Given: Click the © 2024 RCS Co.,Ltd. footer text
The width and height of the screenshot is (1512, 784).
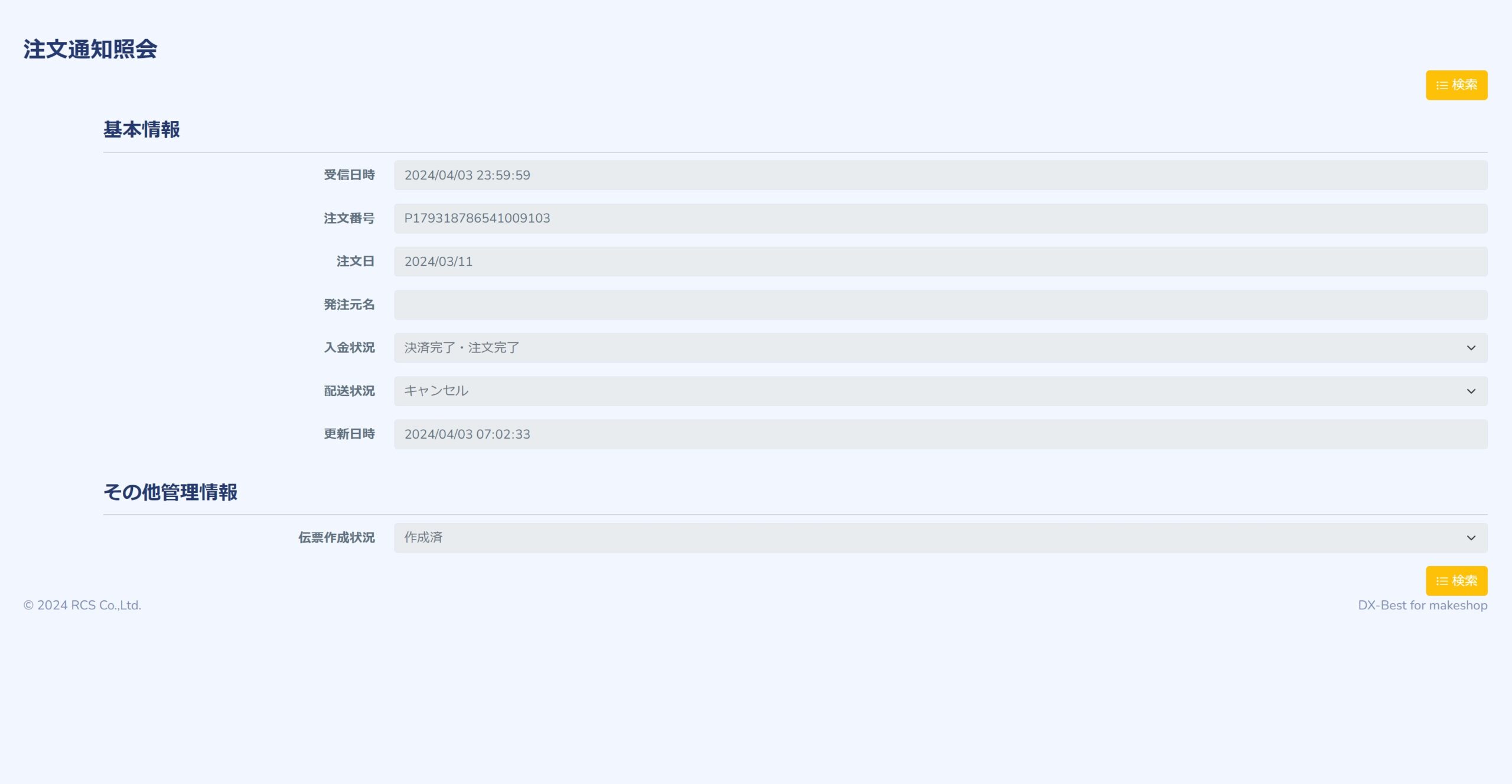Looking at the screenshot, I should [82, 605].
